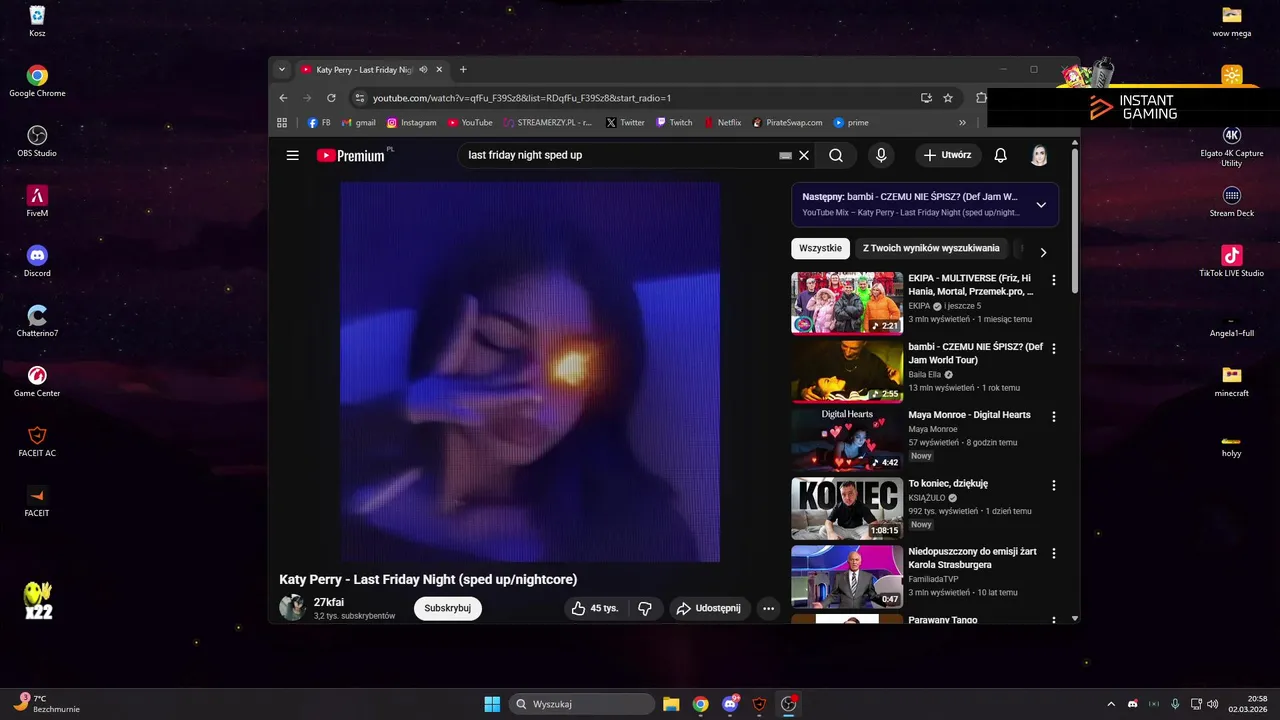
Task: Dislike the Katy Perry video
Action: [645, 608]
